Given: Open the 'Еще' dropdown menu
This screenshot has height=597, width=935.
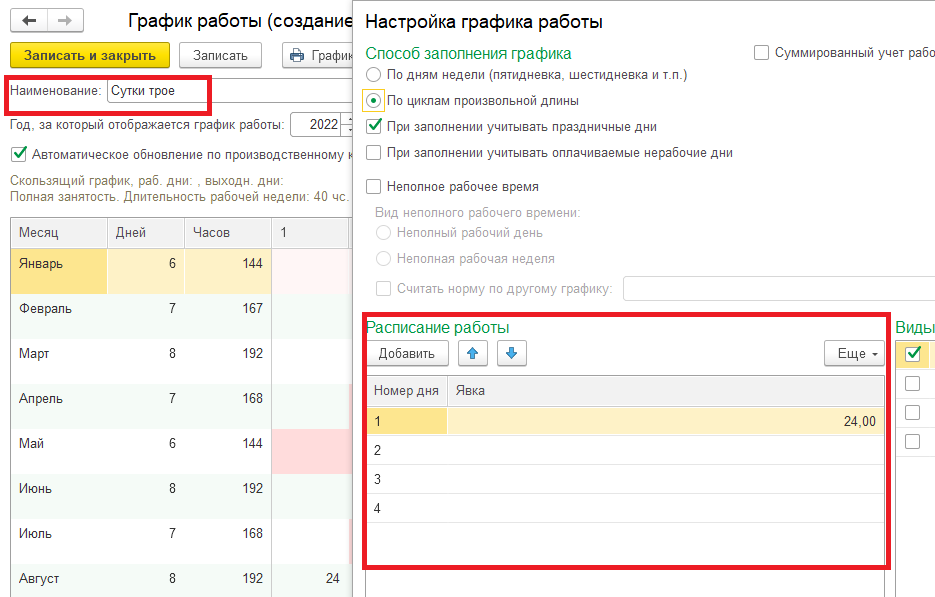Looking at the screenshot, I should coord(853,353).
